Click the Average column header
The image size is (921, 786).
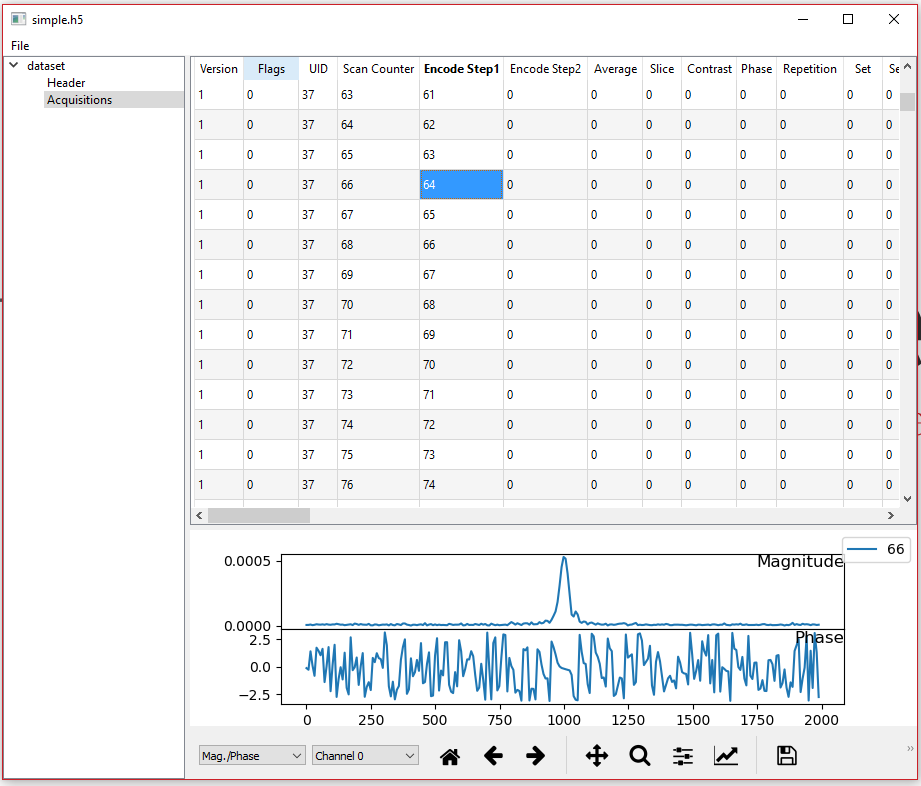(x=615, y=69)
